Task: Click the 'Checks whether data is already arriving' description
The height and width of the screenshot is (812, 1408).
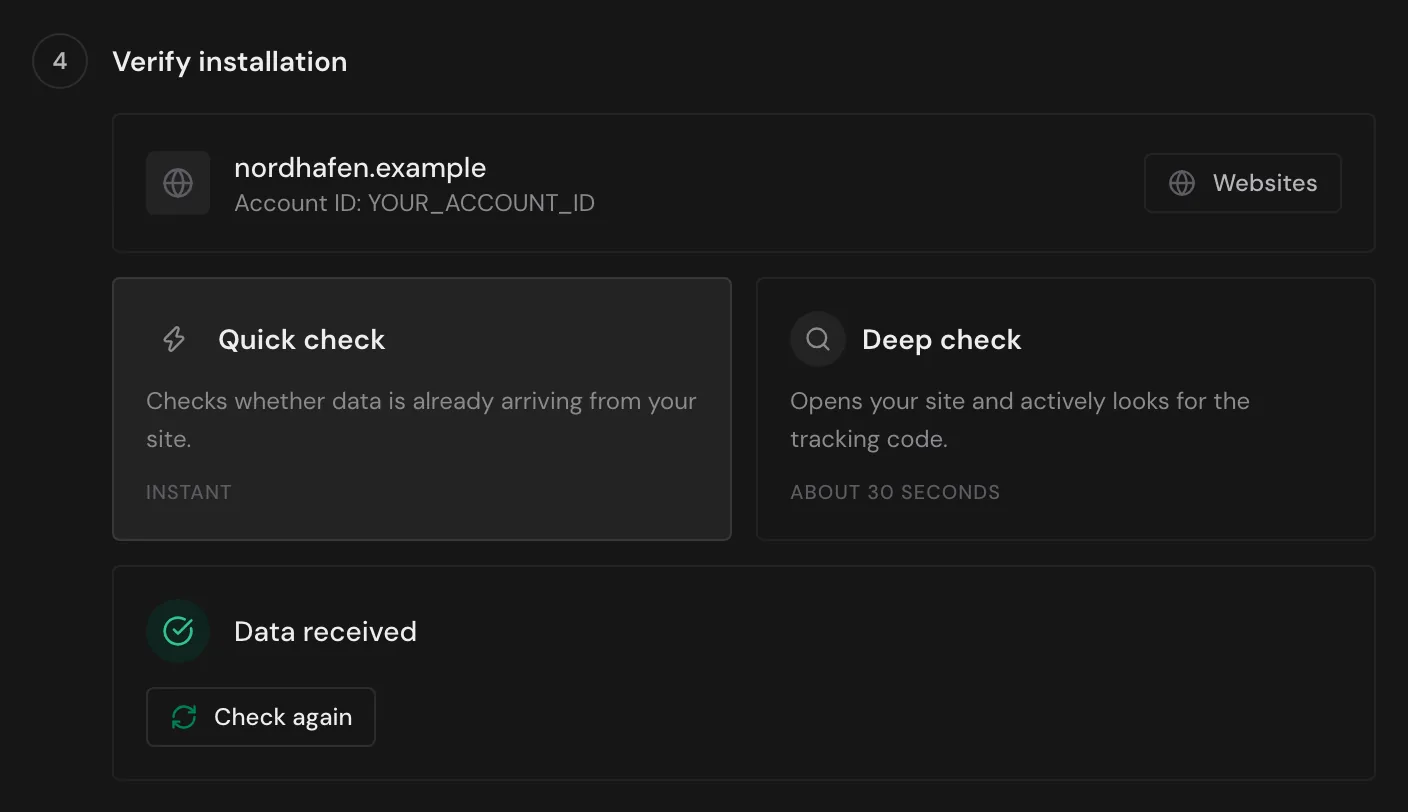Action: (421, 420)
